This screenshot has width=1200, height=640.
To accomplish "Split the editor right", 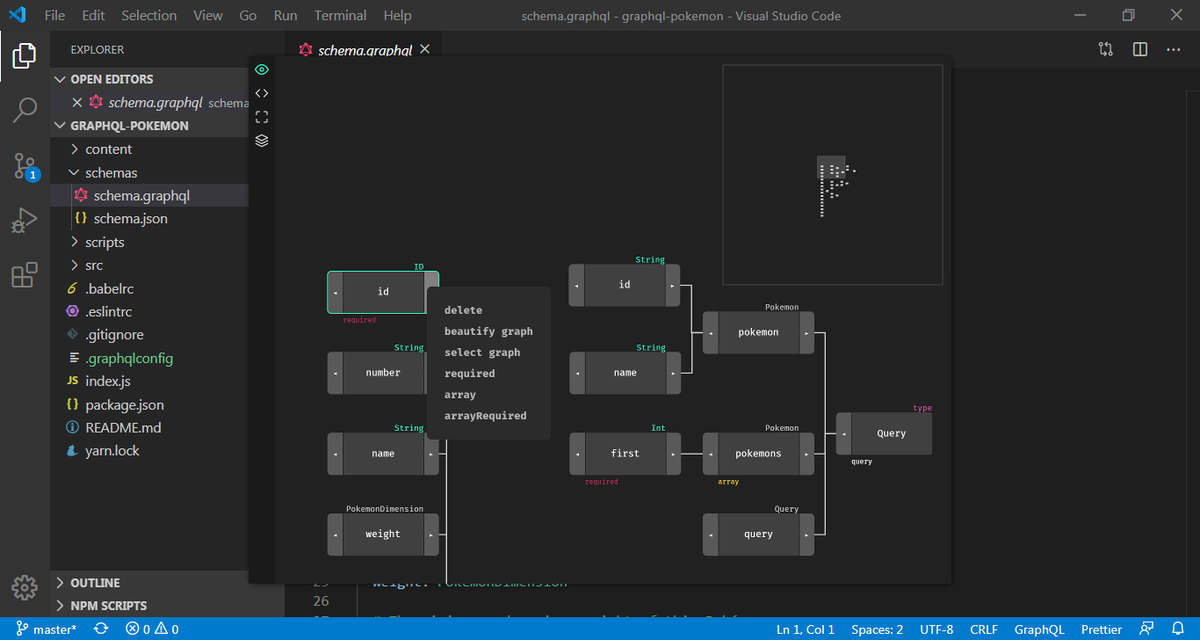I will pos(1140,49).
